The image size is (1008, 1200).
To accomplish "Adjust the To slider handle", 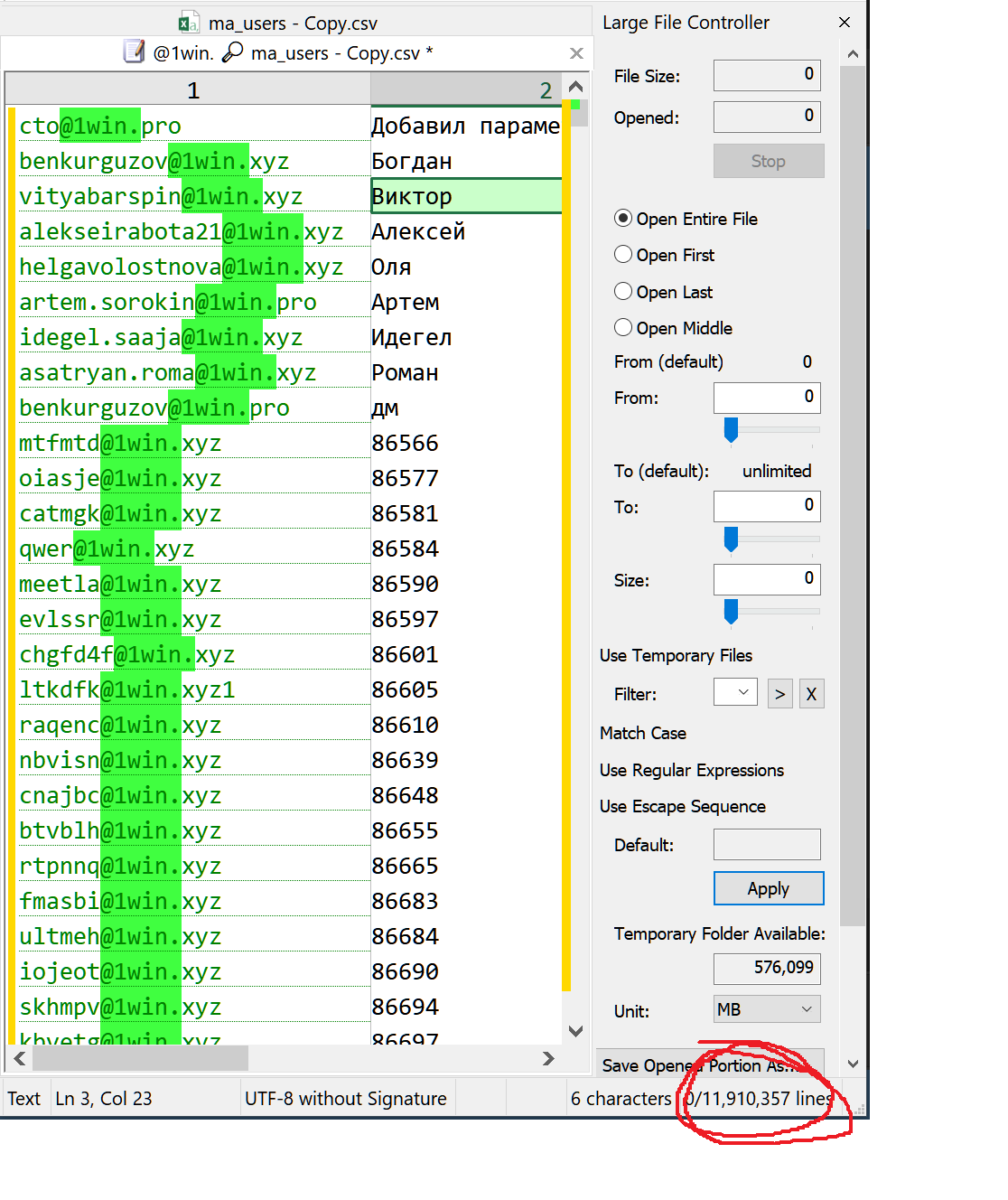I will click(x=731, y=539).
